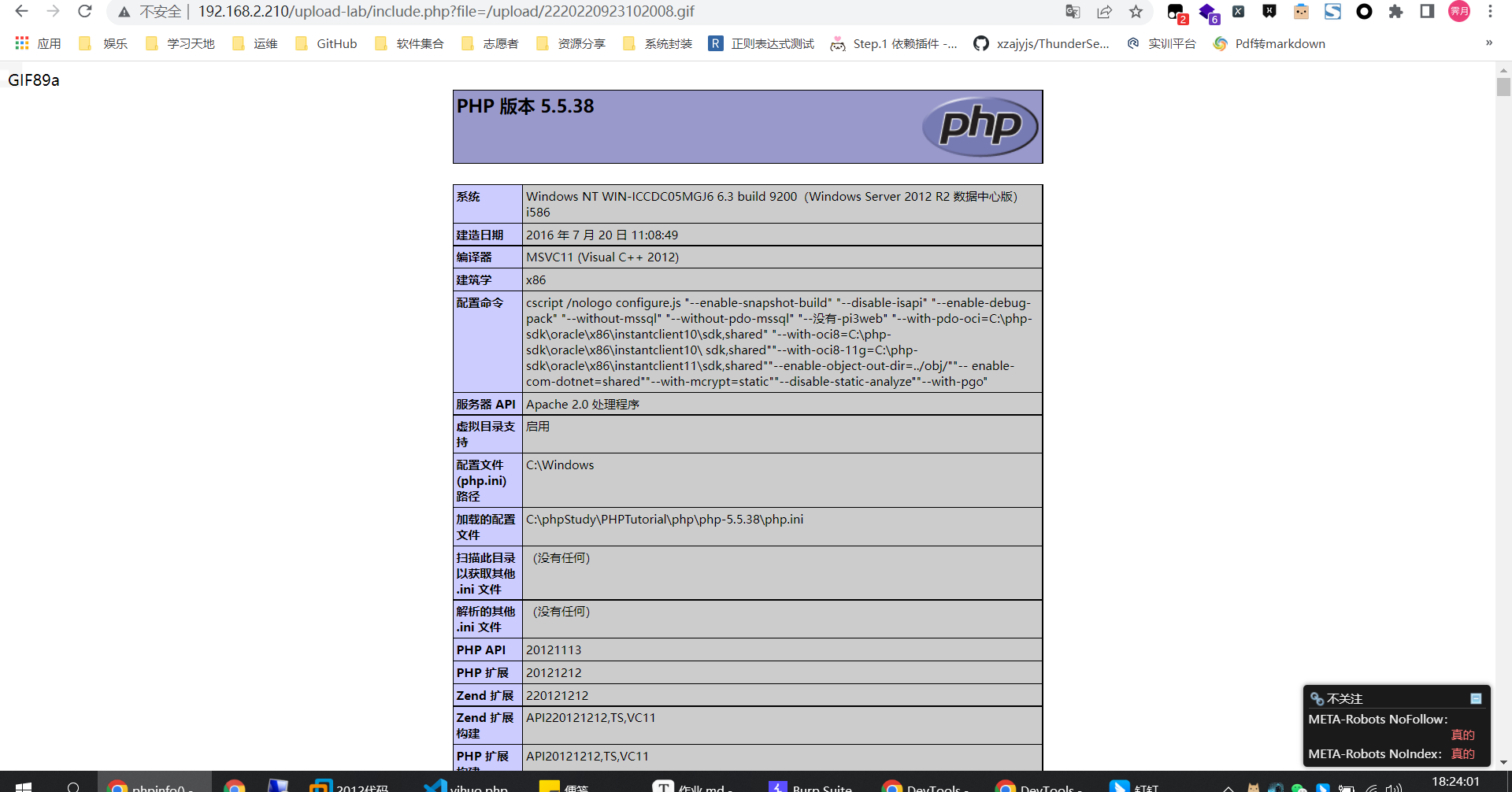This screenshot has width=1512, height=792.
Task: Open the Extensions puzzle piece menu
Action: tap(1395, 12)
